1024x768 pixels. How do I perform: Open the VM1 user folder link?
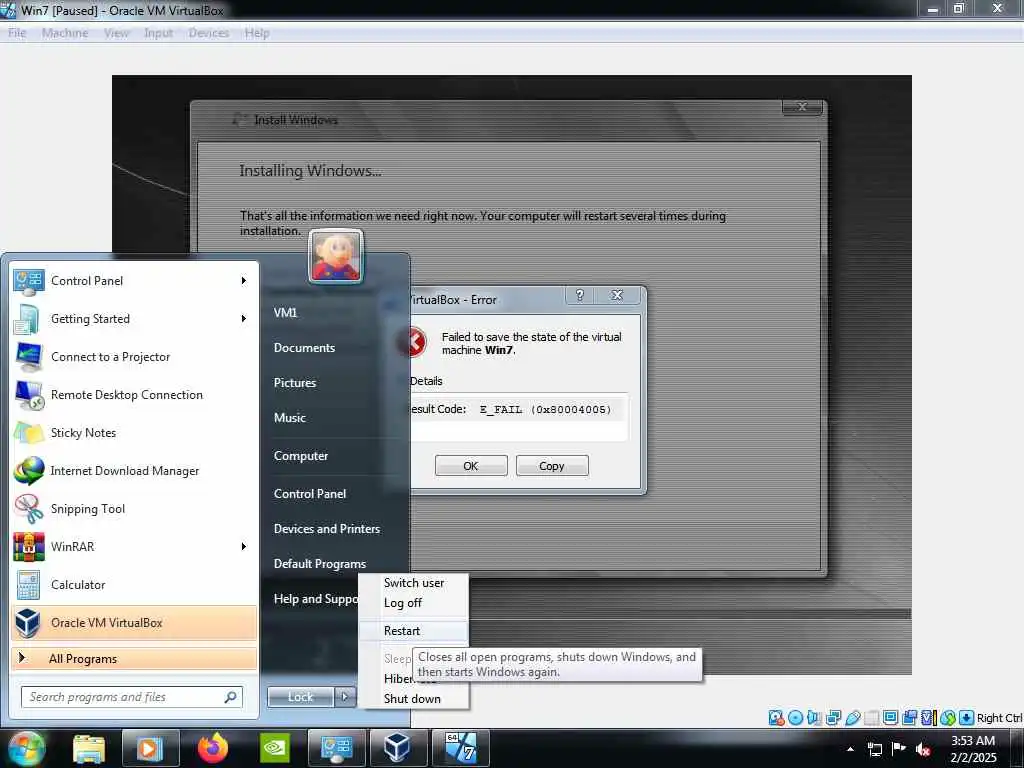click(285, 313)
